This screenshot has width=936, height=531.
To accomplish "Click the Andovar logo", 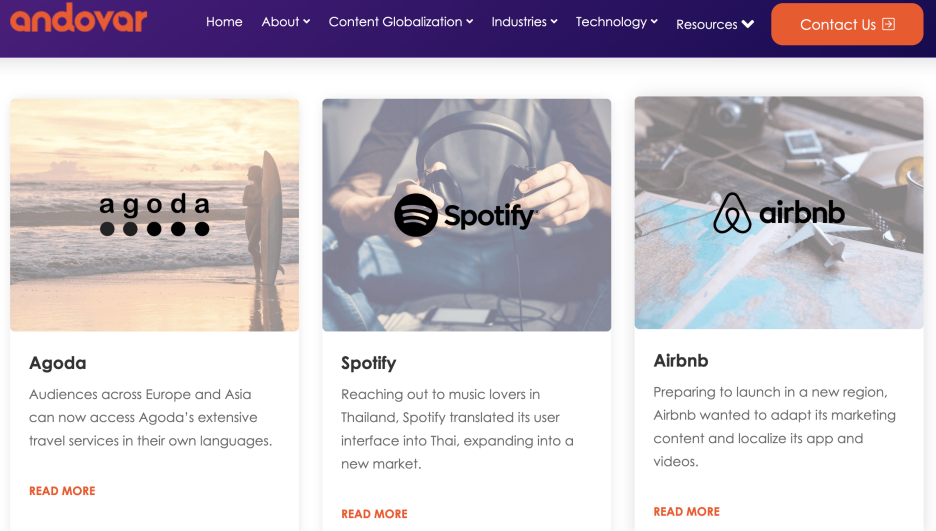I will tap(79, 18).
